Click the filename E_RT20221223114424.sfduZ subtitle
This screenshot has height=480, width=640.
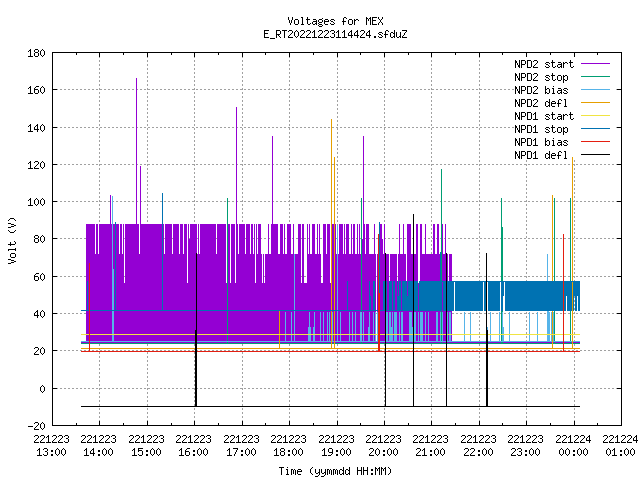click(x=335, y=34)
